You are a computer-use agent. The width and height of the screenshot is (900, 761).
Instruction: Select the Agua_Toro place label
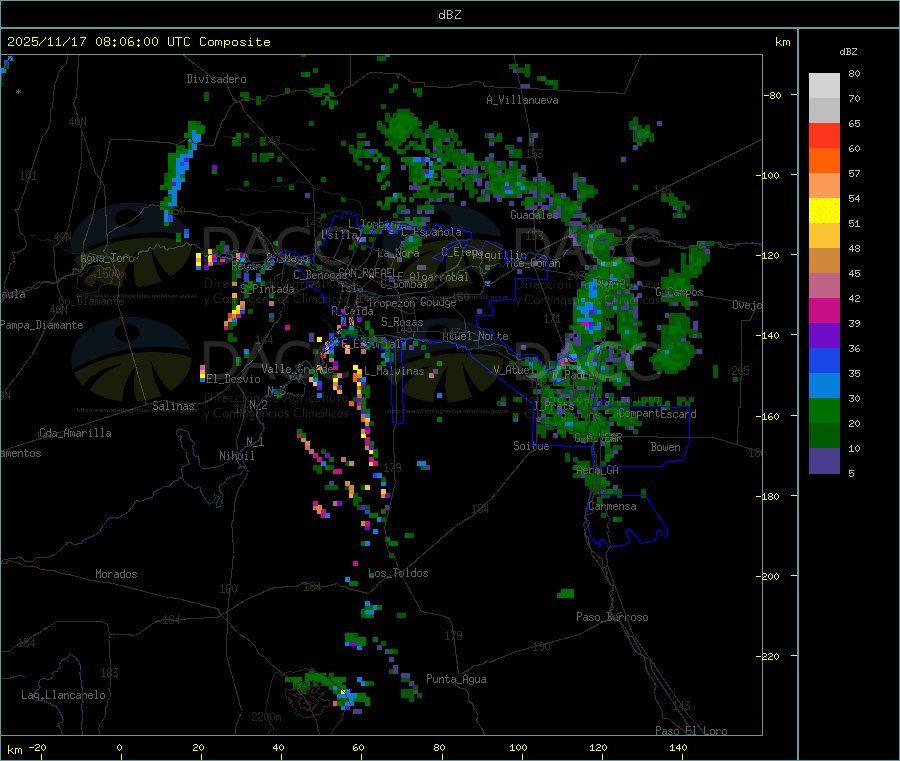[107, 258]
